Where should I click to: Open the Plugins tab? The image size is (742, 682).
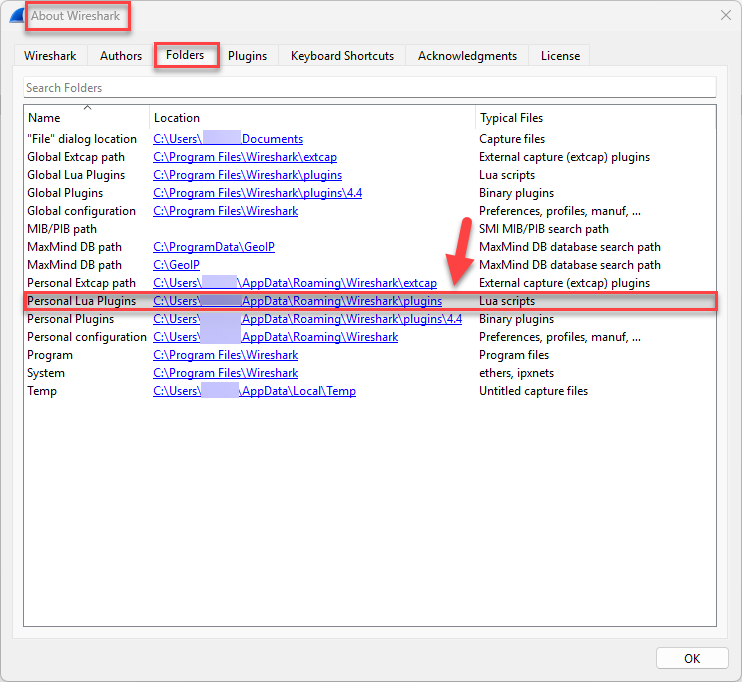click(x=247, y=56)
